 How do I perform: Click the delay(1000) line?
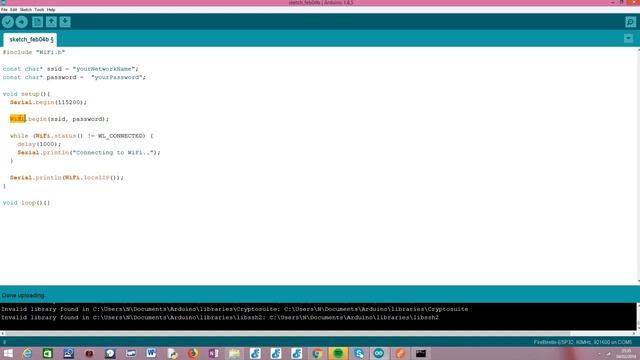39,144
